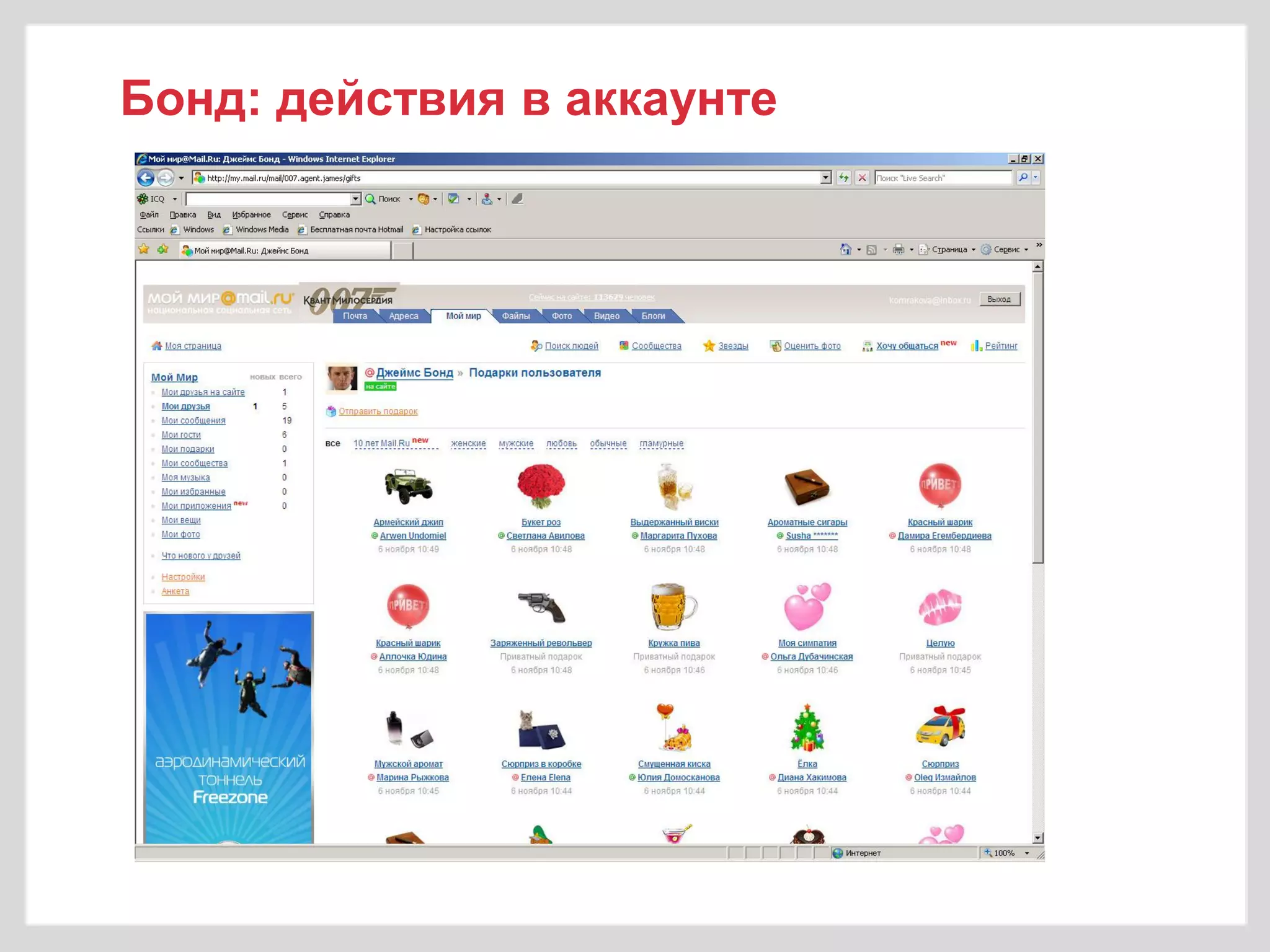Click the Кружка пива gift image
The image size is (1270, 952).
click(x=674, y=607)
